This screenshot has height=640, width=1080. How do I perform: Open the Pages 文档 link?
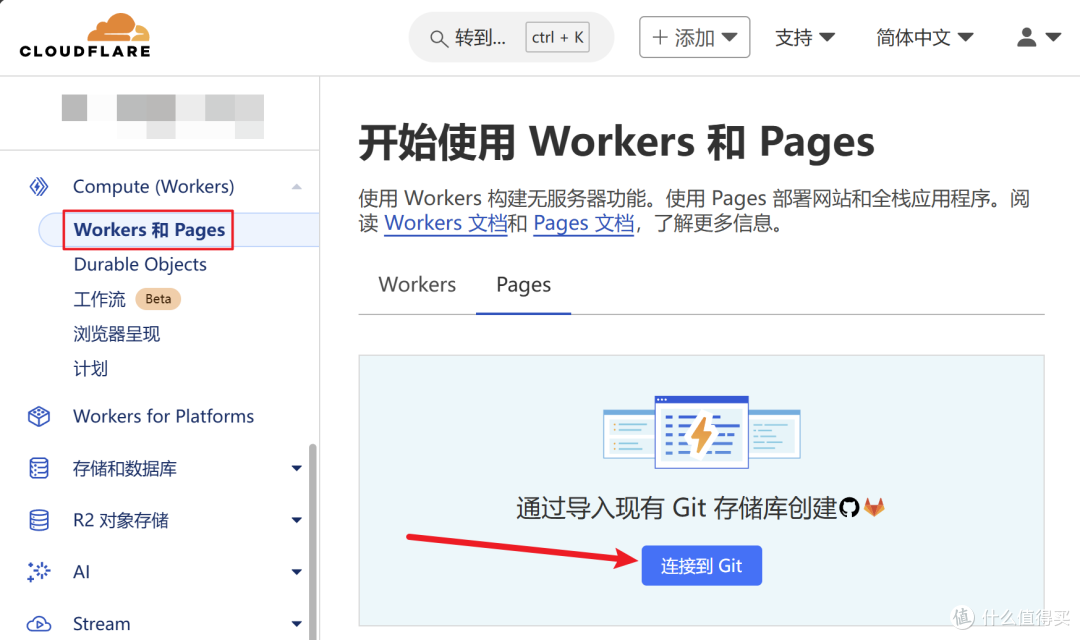(x=583, y=223)
